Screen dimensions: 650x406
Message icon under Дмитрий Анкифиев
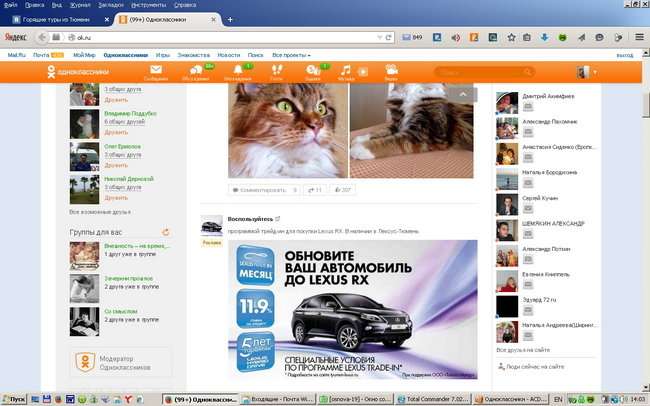(528, 107)
